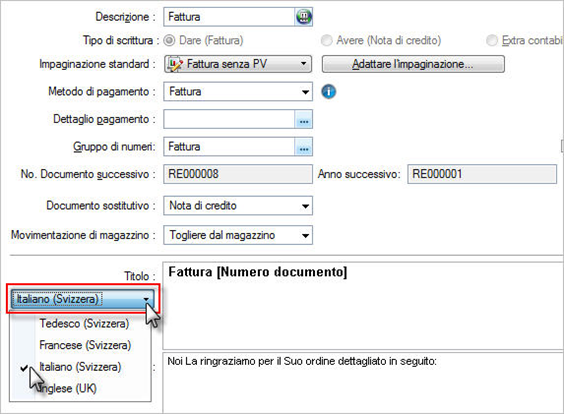Choose Inglese (UK) from the language list
This screenshot has width=564, height=414.
[68, 388]
